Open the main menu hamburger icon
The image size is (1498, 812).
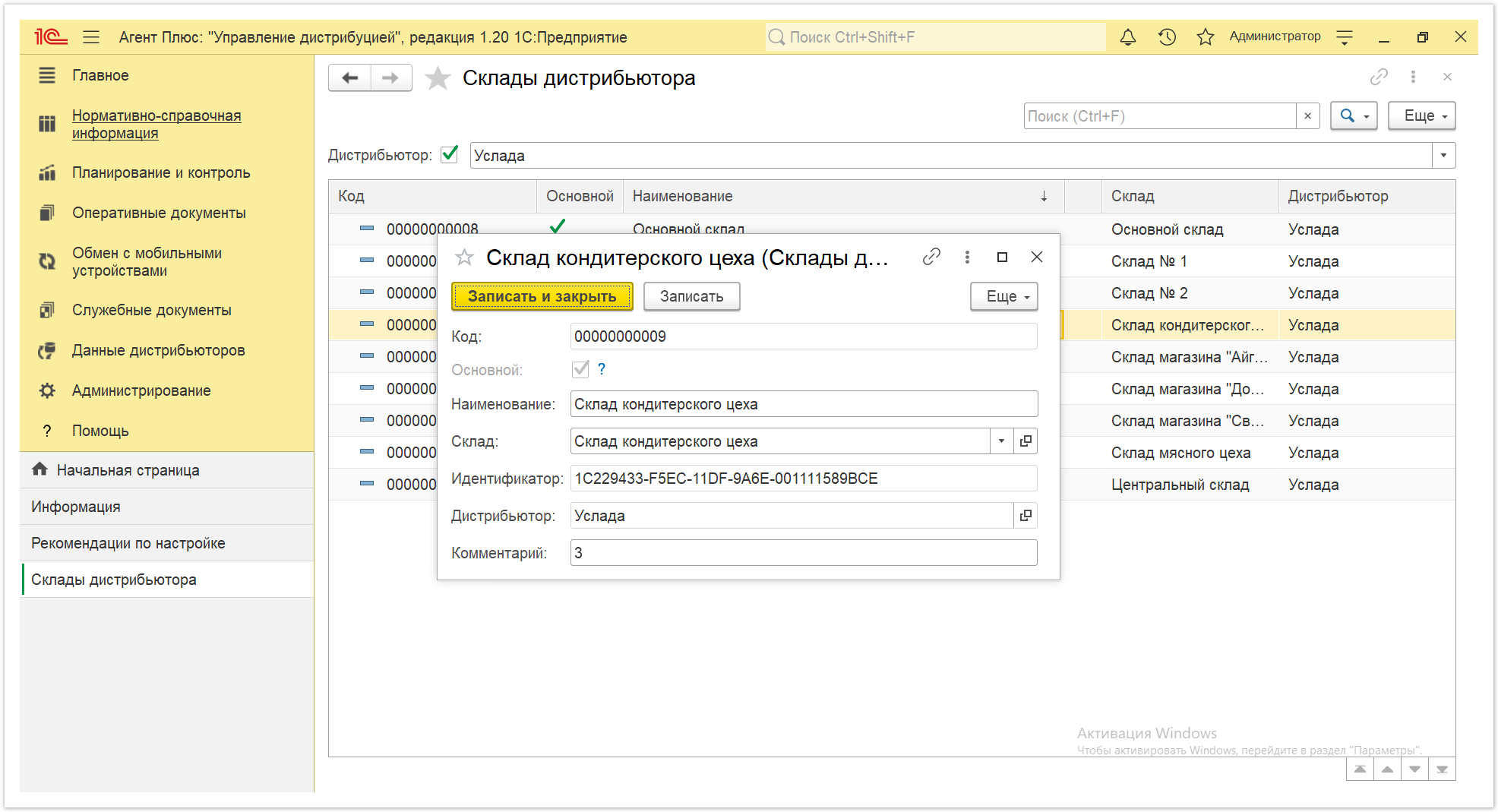point(91,36)
